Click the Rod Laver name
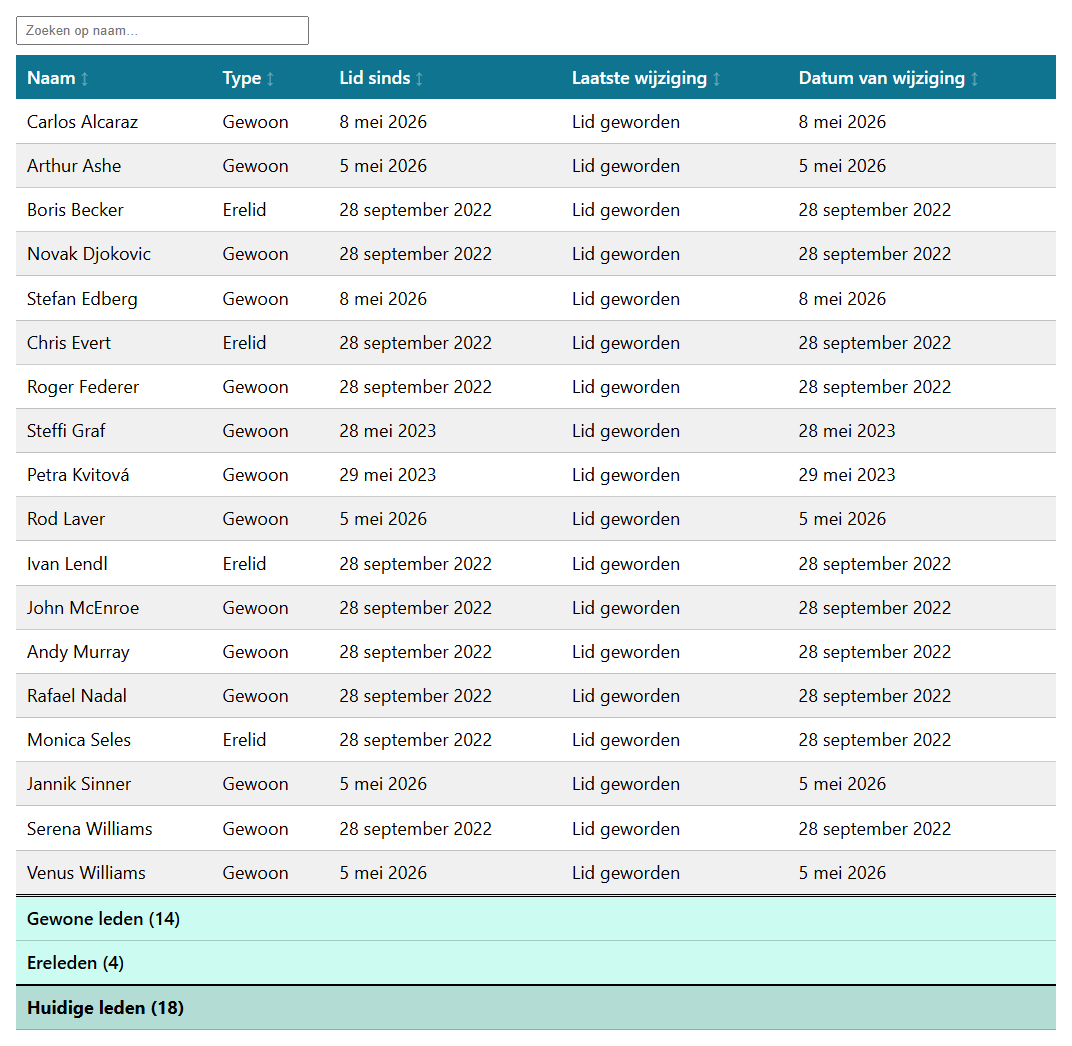 pyautogui.click(x=66, y=519)
